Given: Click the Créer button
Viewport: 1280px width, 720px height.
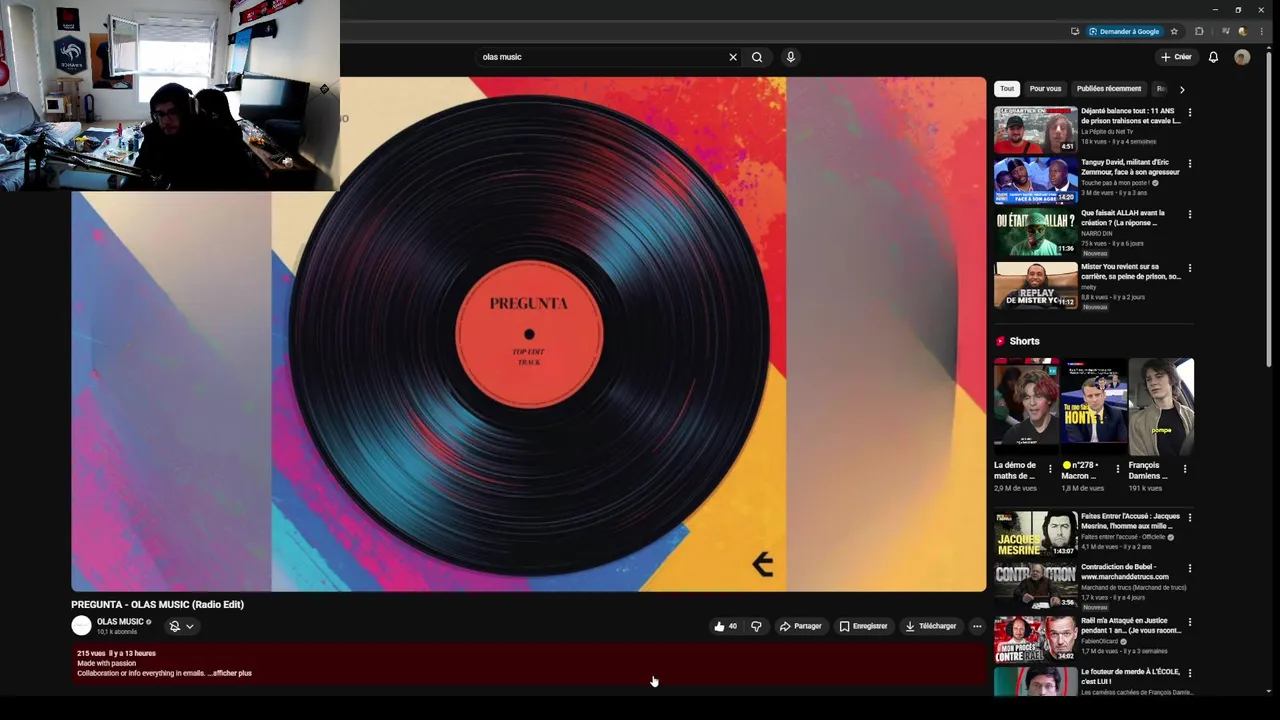Looking at the screenshot, I should click(x=1176, y=57).
